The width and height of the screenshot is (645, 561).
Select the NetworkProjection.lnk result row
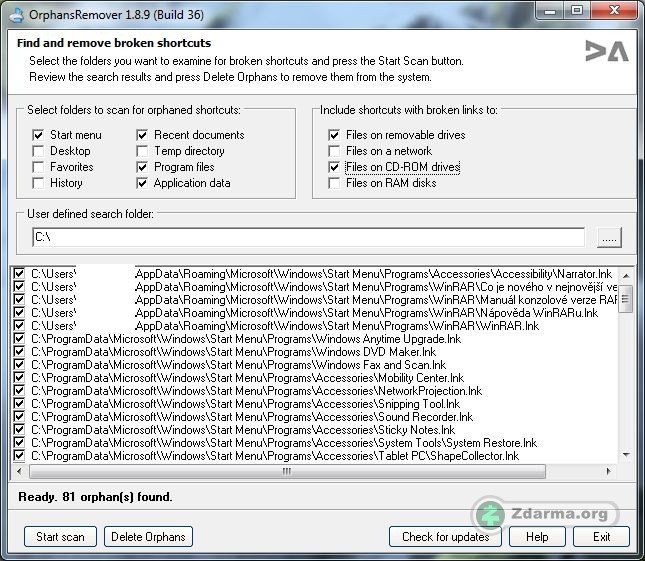click(x=256, y=391)
